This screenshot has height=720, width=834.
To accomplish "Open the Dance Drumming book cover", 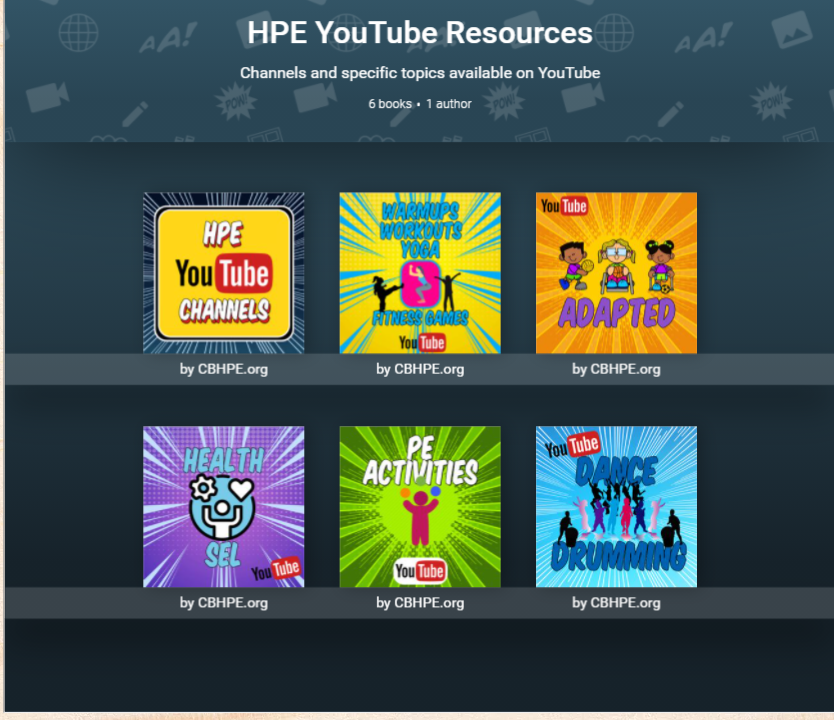I will tap(616, 506).
